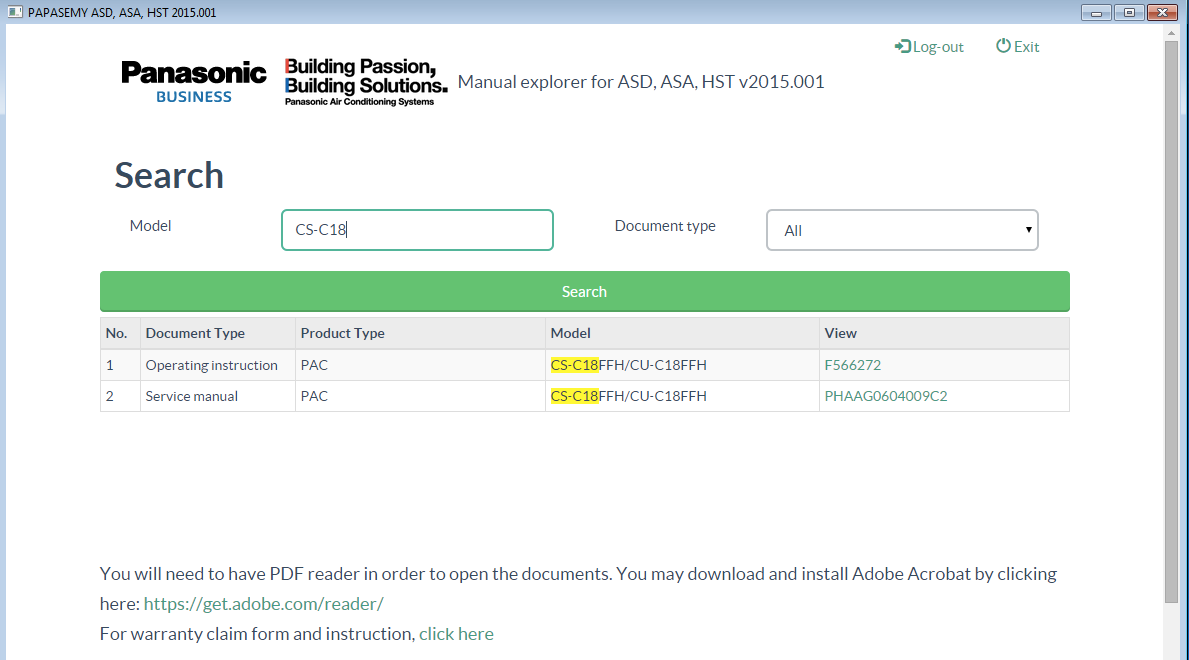Click the Document Type column header
Image resolution: width=1189 pixels, height=660 pixels.
click(195, 333)
